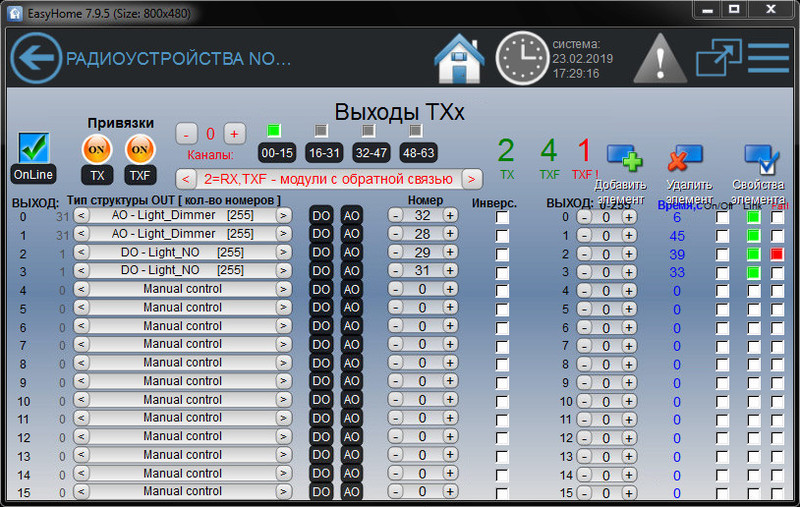Go to the home screen icon
Image resolution: width=800 pixels, height=507 pixels.
point(460,58)
